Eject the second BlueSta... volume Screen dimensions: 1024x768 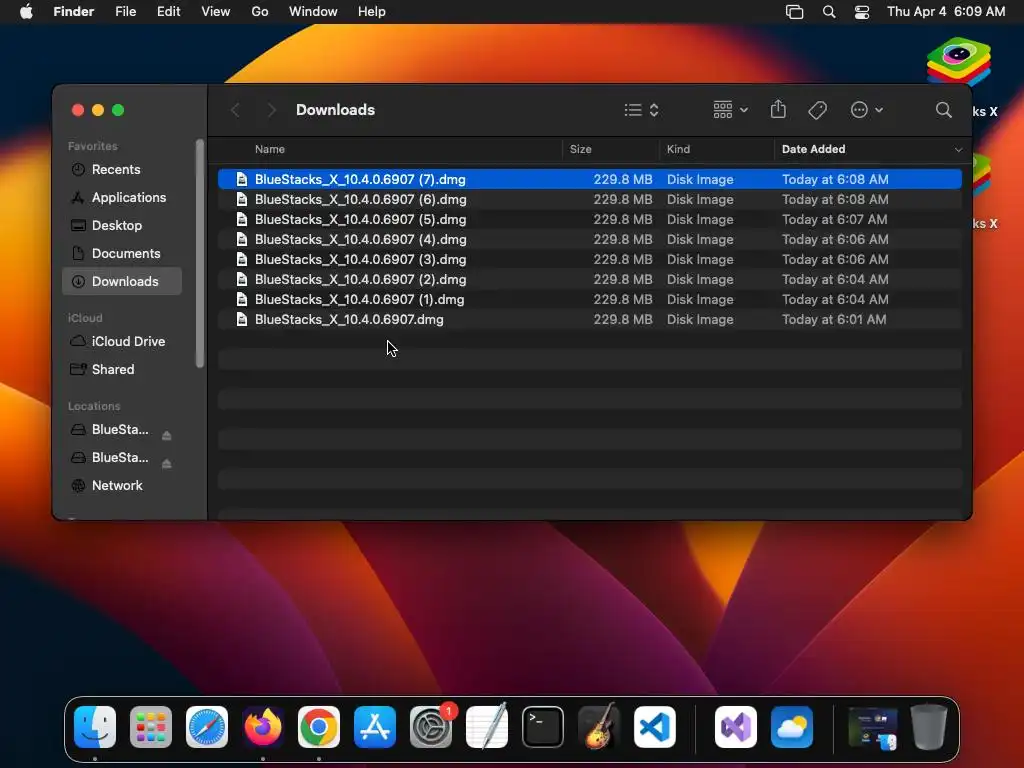point(167,464)
